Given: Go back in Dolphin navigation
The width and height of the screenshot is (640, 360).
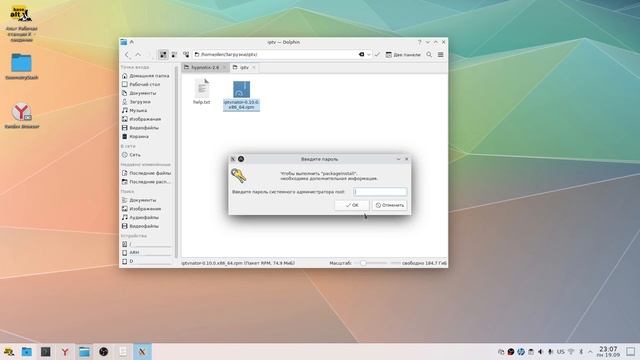Looking at the screenshot, I should pos(127,55).
